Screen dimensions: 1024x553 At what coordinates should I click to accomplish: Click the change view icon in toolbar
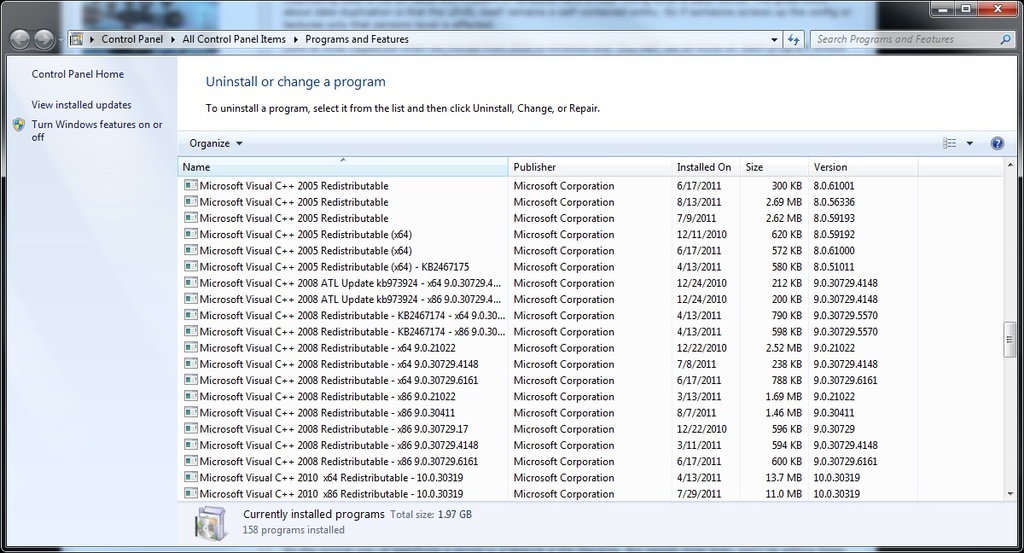coord(950,144)
